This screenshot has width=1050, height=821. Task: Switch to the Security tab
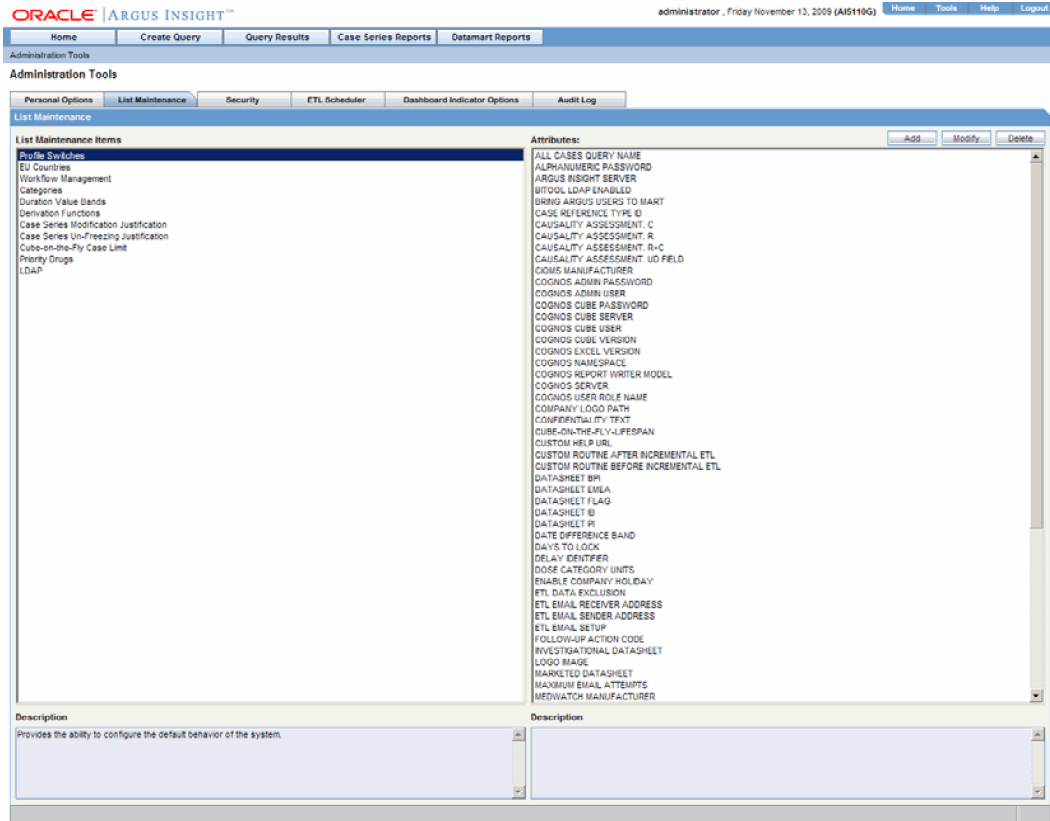[x=242, y=100]
